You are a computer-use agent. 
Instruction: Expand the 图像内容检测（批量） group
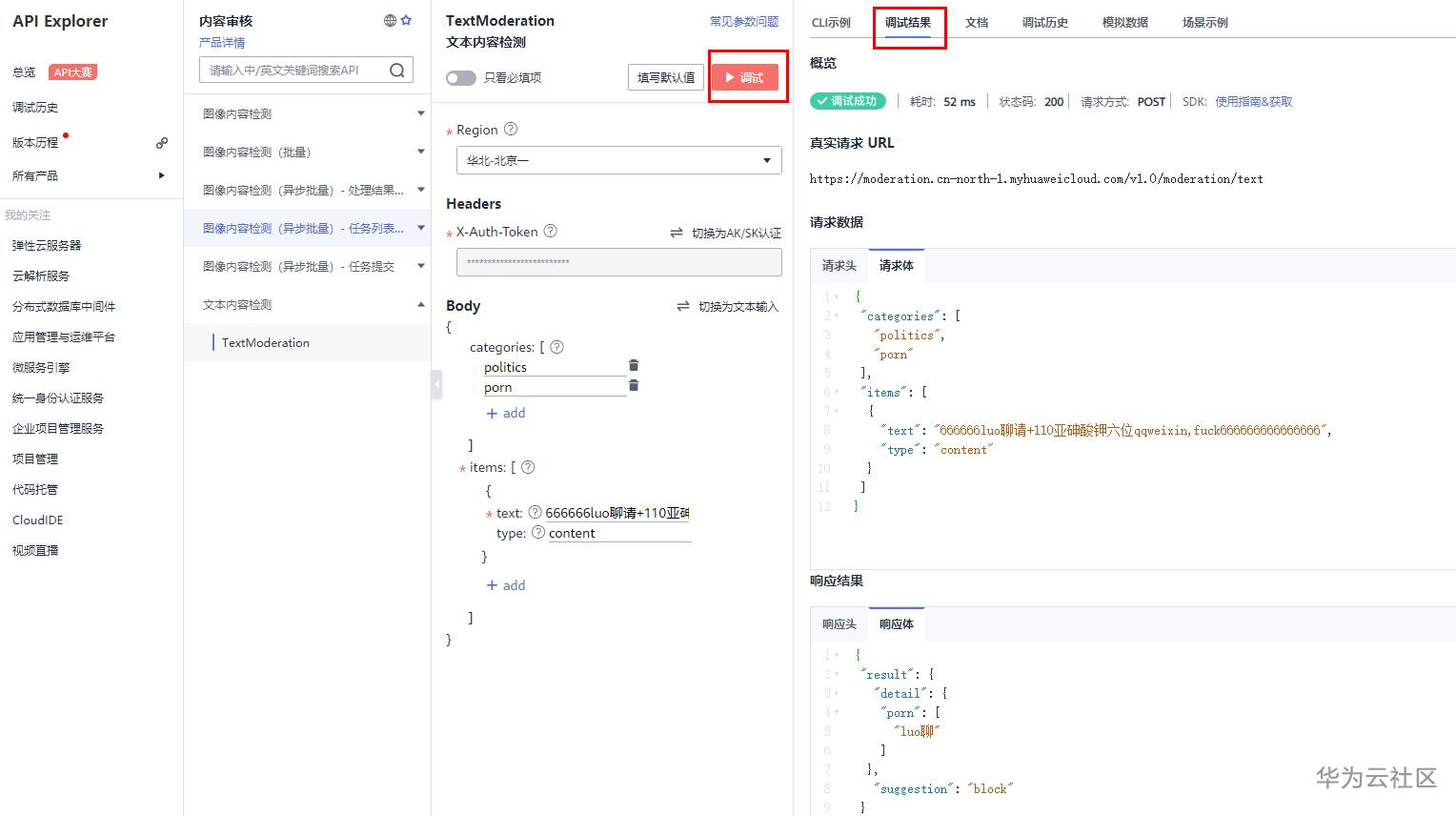click(x=421, y=152)
